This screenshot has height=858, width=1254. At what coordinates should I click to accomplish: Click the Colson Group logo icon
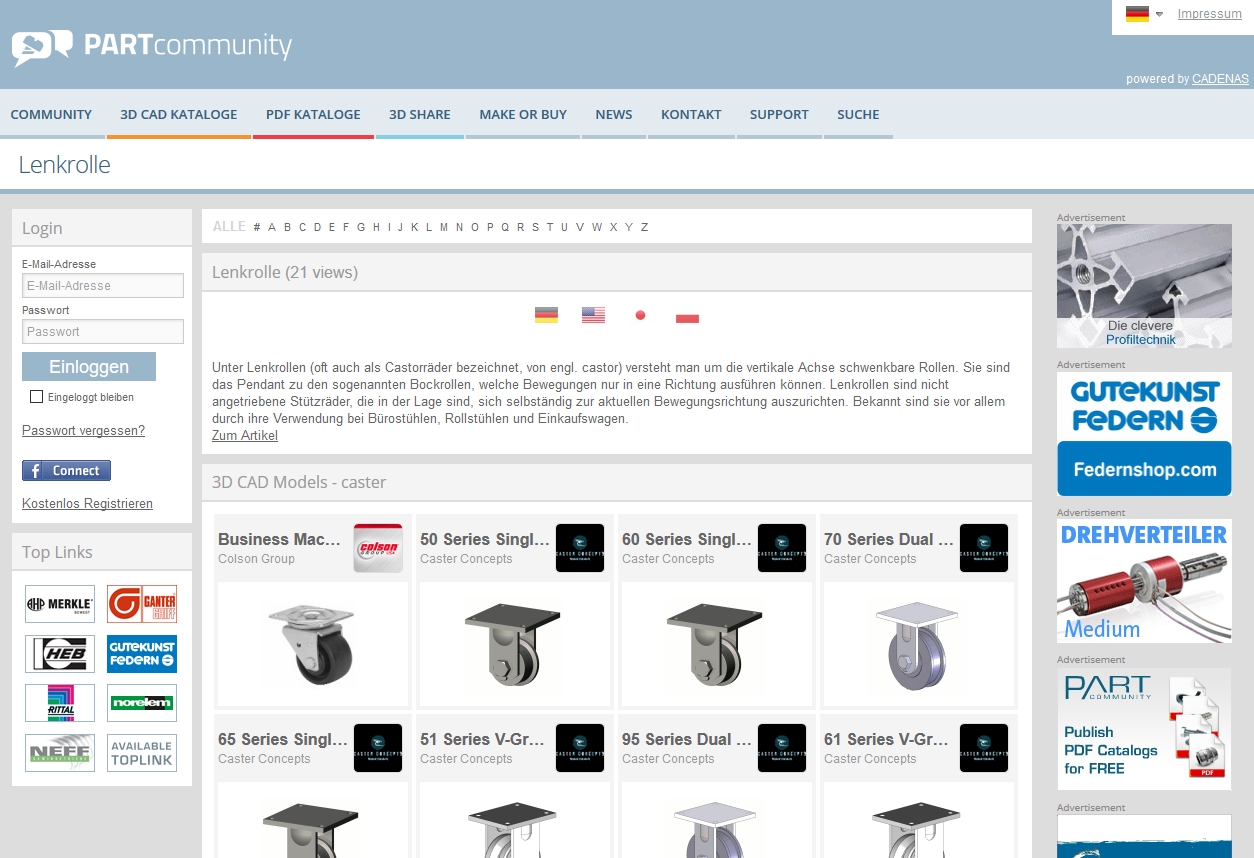tap(378, 548)
